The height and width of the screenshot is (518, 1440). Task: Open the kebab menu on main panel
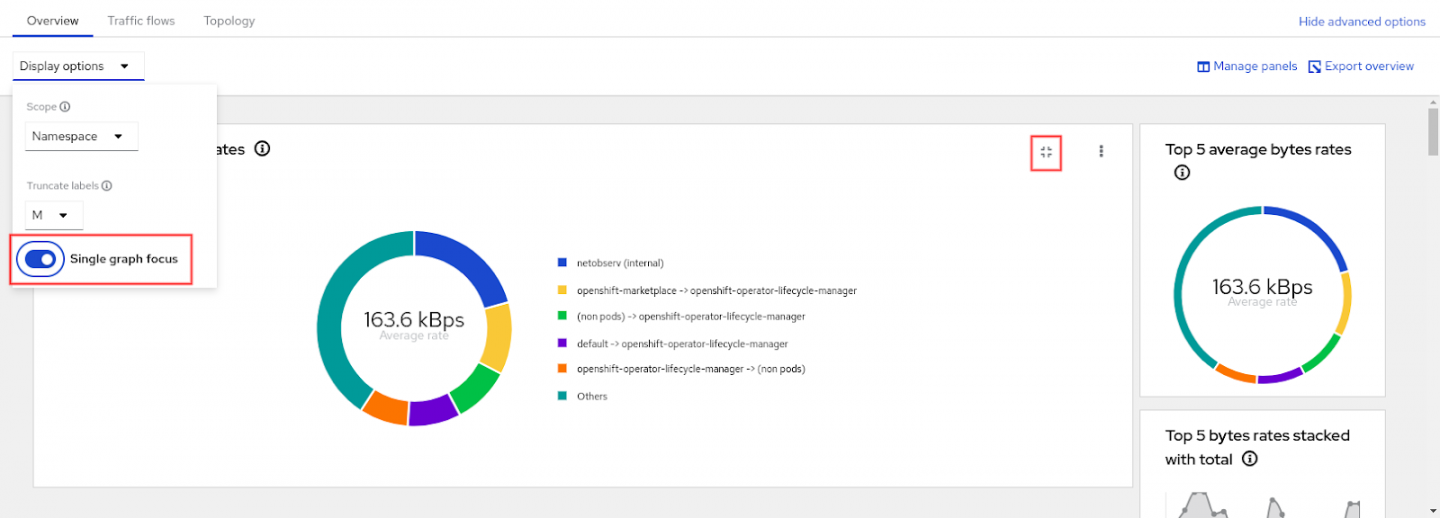(1101, 151)
